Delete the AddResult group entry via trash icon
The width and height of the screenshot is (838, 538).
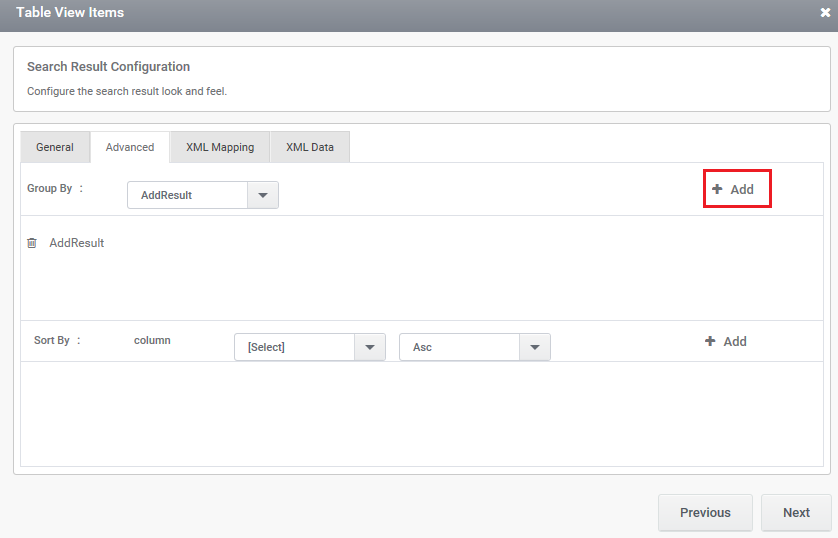pyautogui.click(x=32, y=243)
